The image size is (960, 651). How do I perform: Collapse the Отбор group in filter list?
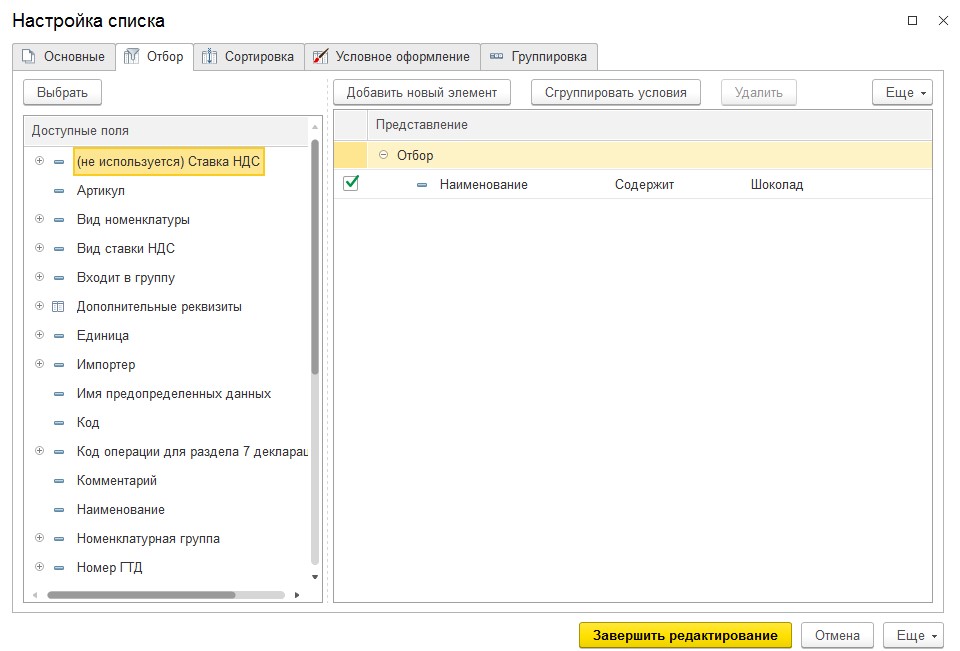pos(383,156)
